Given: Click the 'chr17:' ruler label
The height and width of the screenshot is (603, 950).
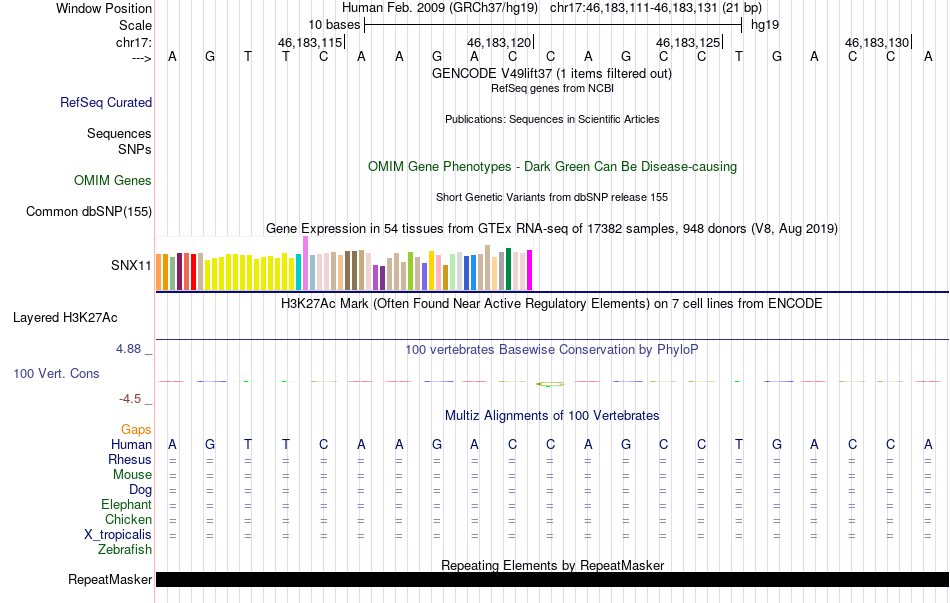Looking at the screenshot, I should click(x=134, y=42).
